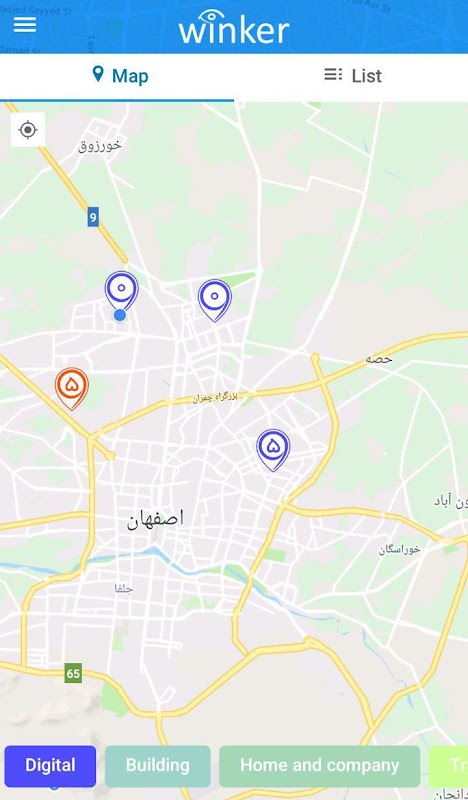Screen dimensions: 468x800
Task: Tap the my-location crosshair button
Action: pyautogui.click(x=28, y=130)
